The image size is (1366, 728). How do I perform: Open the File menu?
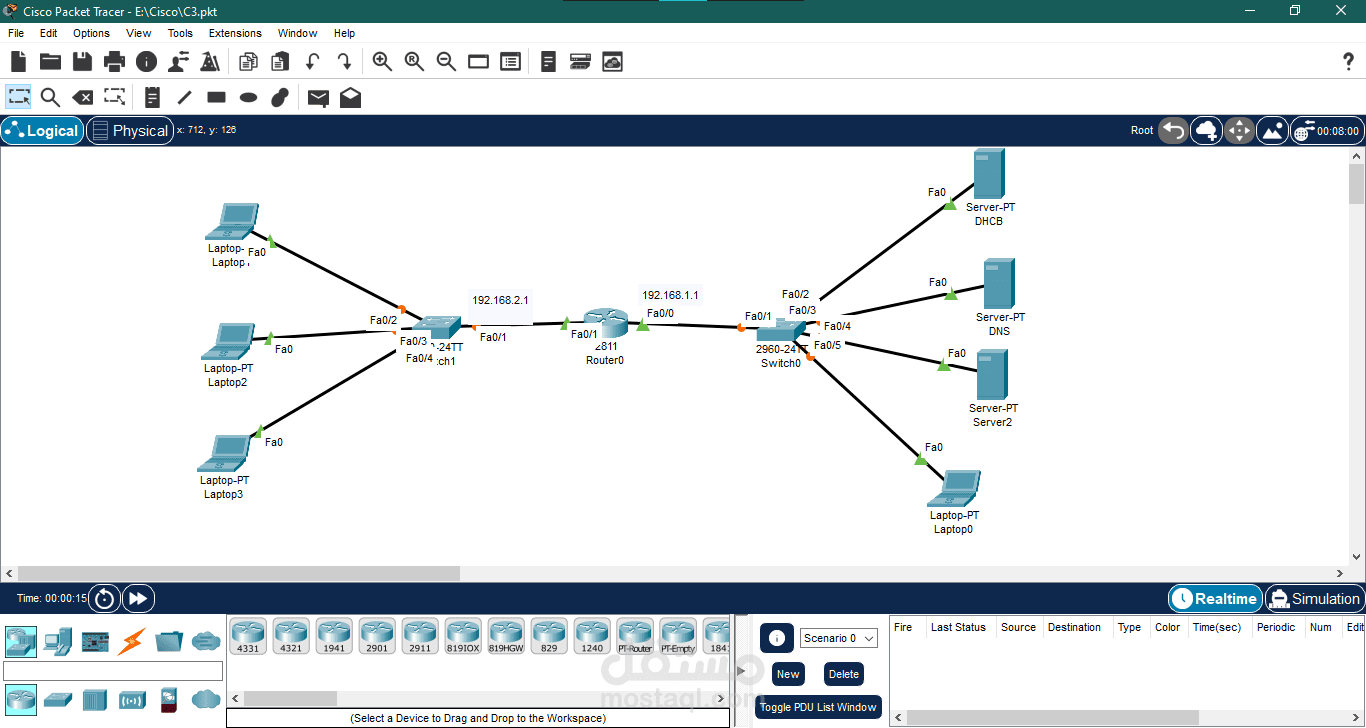[x=16, y=33]
